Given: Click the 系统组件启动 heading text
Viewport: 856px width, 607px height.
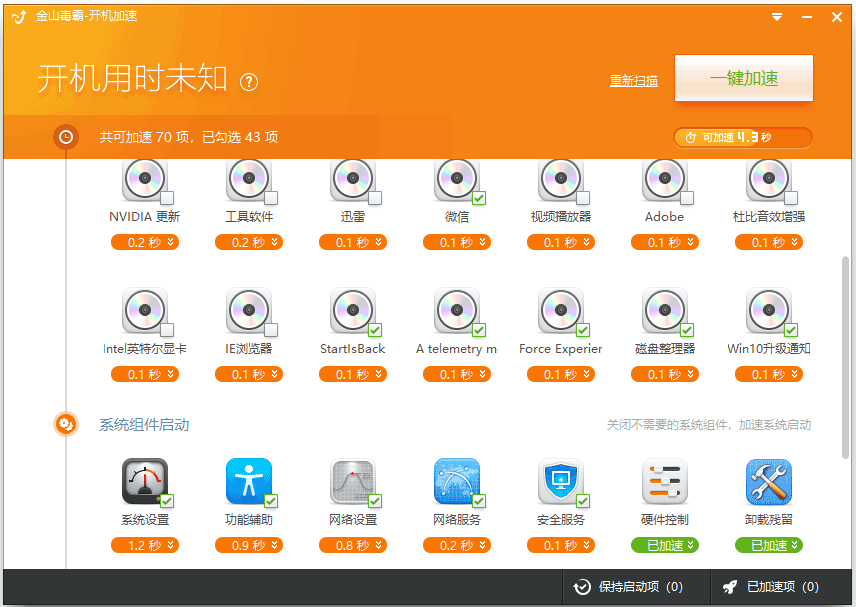Looking at the screenshot, I should pos(144,425).
